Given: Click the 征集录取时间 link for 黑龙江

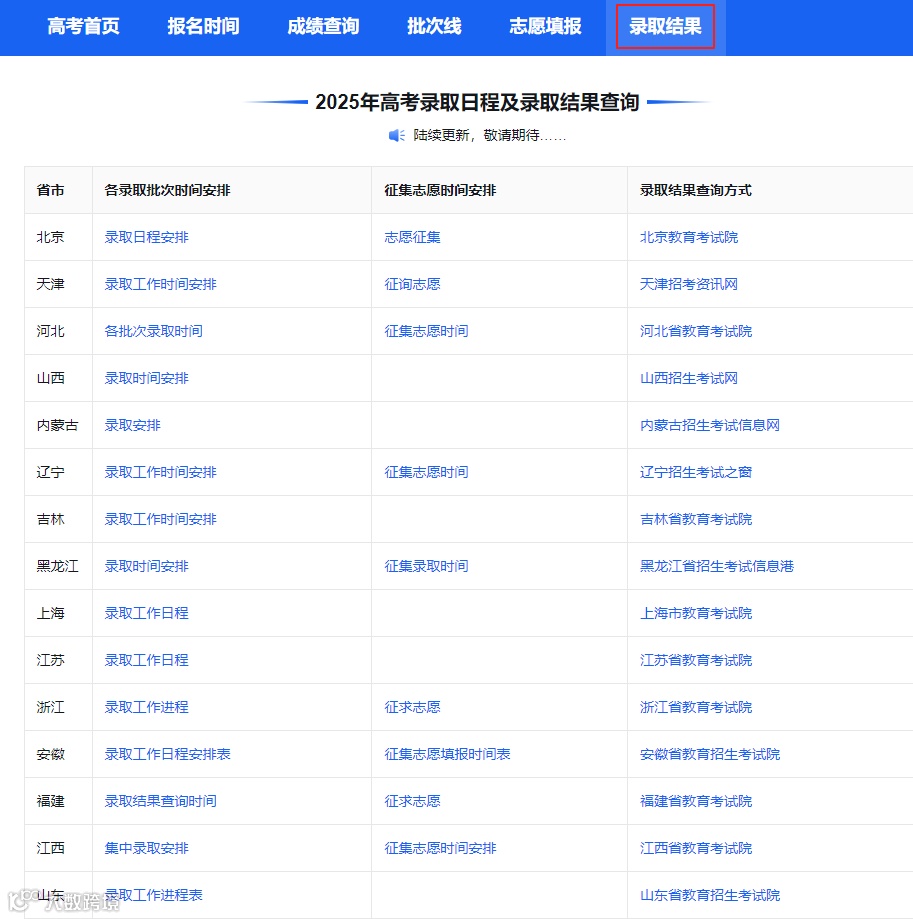Looking at the screenshot, I should (427, 566).
